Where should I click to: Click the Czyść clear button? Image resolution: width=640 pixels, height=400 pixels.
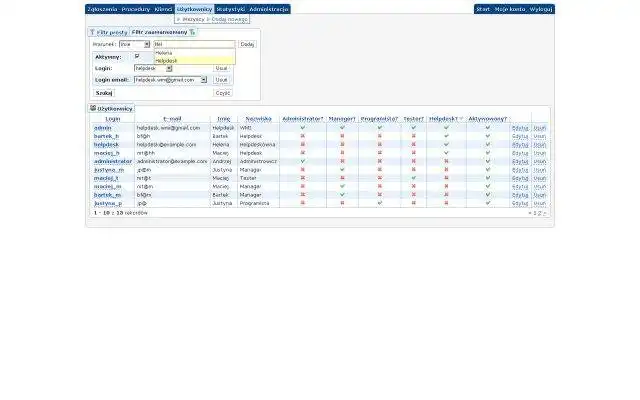tap(223, 93)
